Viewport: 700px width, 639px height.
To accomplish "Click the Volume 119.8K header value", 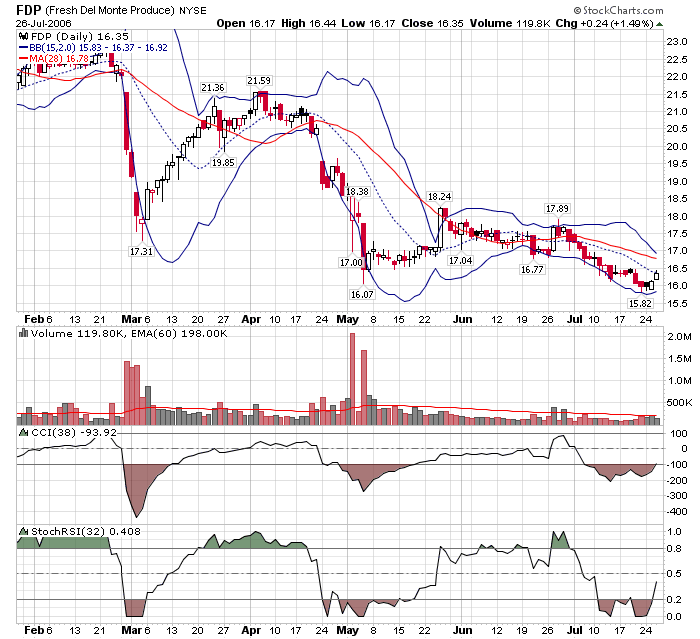I will pos(510,23).
